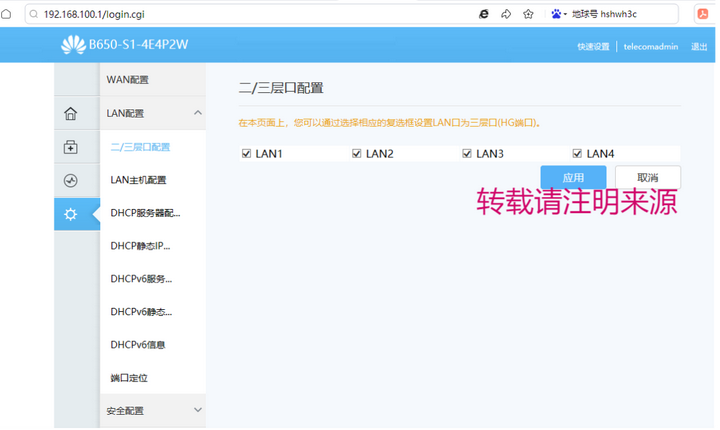Open the 快速设置 quick setup link
The height and width of the screenshot is (430, 720).
pyautogui.click(x=593, y=46)
